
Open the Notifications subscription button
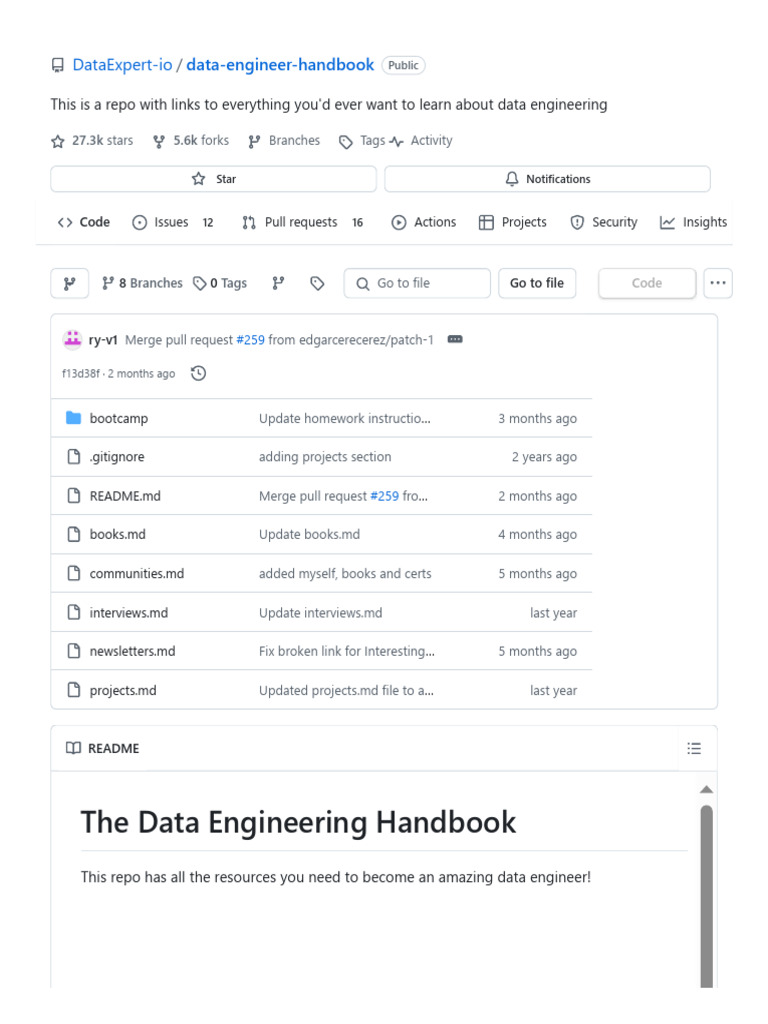(547, 179)
